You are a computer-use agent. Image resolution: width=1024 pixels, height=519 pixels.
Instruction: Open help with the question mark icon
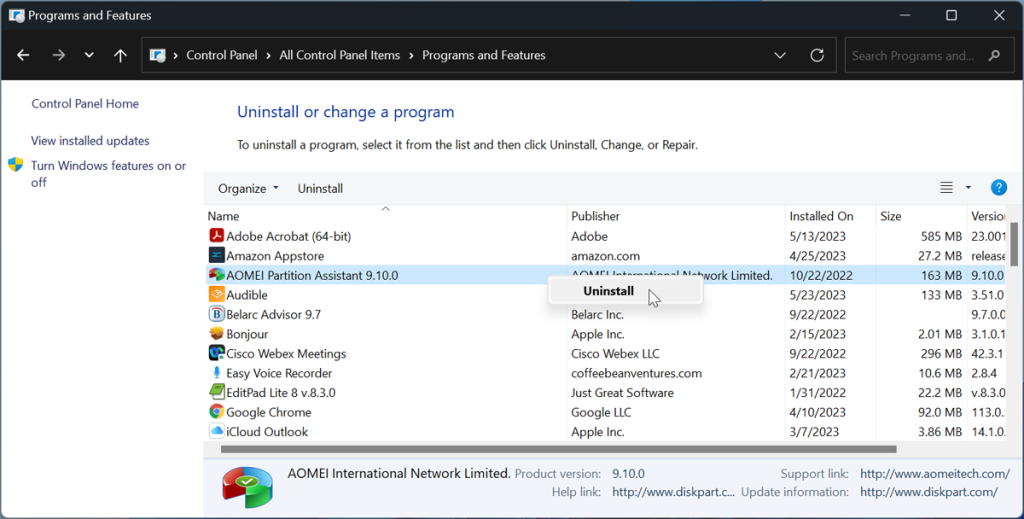coord(999,188)
